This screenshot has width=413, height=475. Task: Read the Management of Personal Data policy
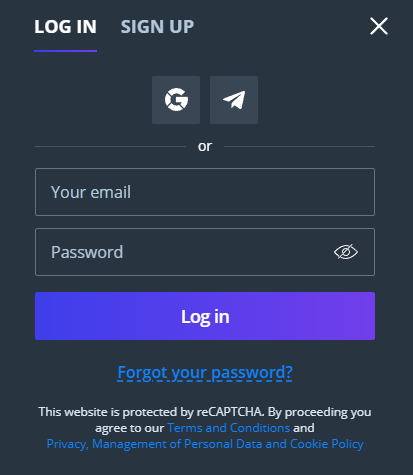click(x=205, y=444)
